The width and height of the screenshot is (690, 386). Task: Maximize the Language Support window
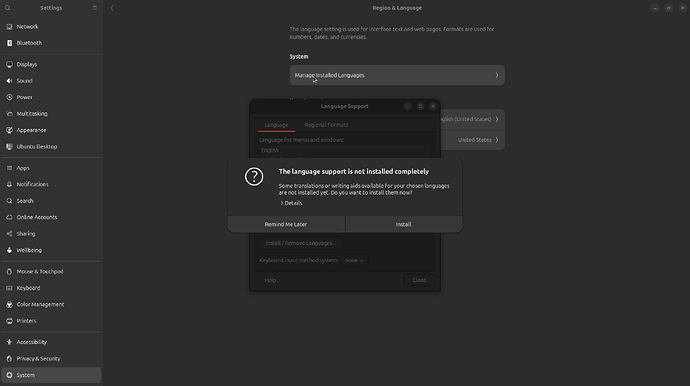pyautogui.click(x=420, y=106)
